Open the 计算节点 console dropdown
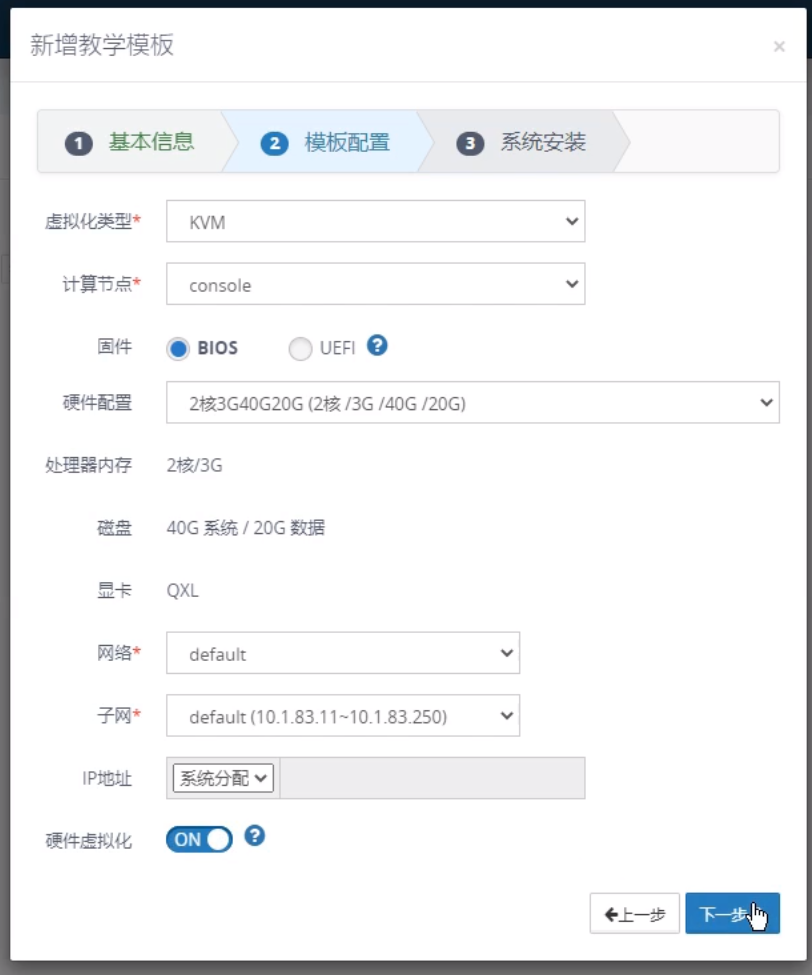The image size is (812, 975). point(375,285)
